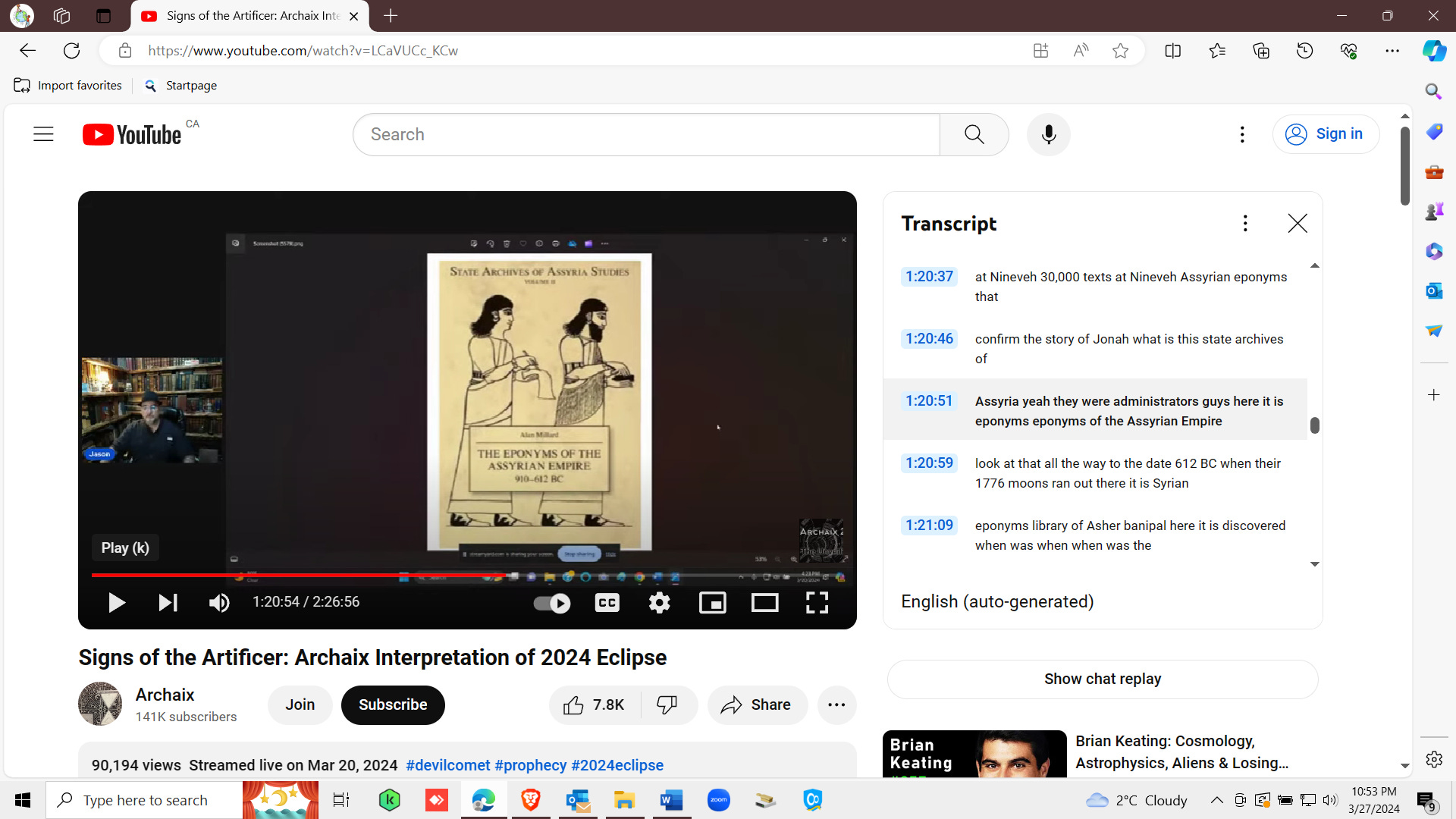Share the video
The image size is (1456, 819).
(x=756, y=704)
